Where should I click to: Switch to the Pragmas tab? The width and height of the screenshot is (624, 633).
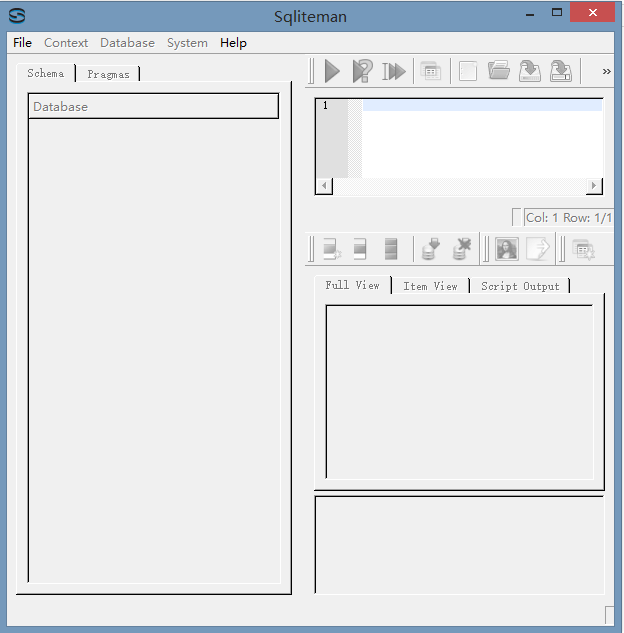[108, 74]
